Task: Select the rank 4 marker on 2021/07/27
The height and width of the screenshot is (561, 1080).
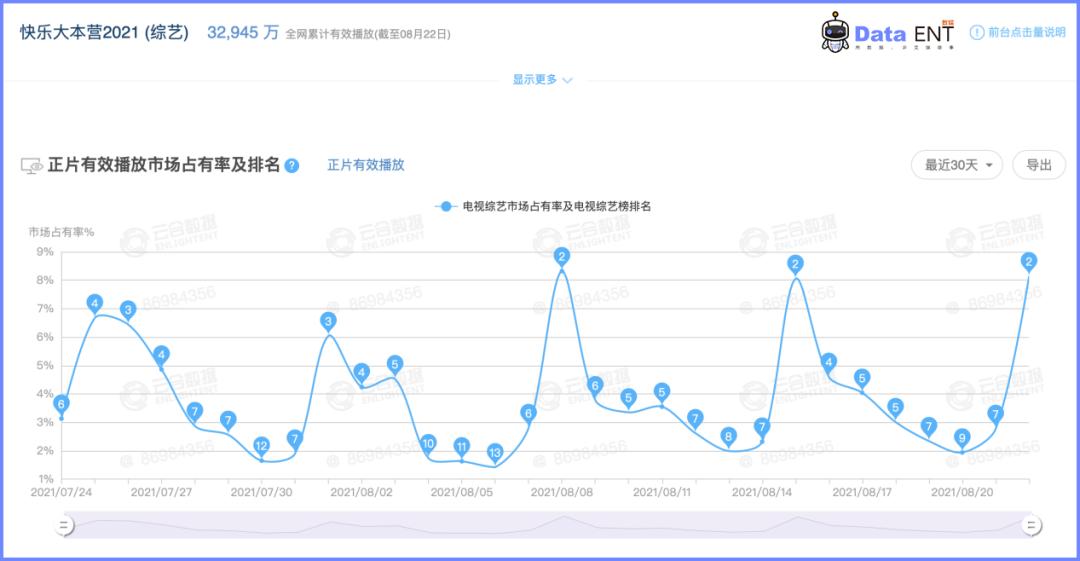Action: click(x=161, y=356)
